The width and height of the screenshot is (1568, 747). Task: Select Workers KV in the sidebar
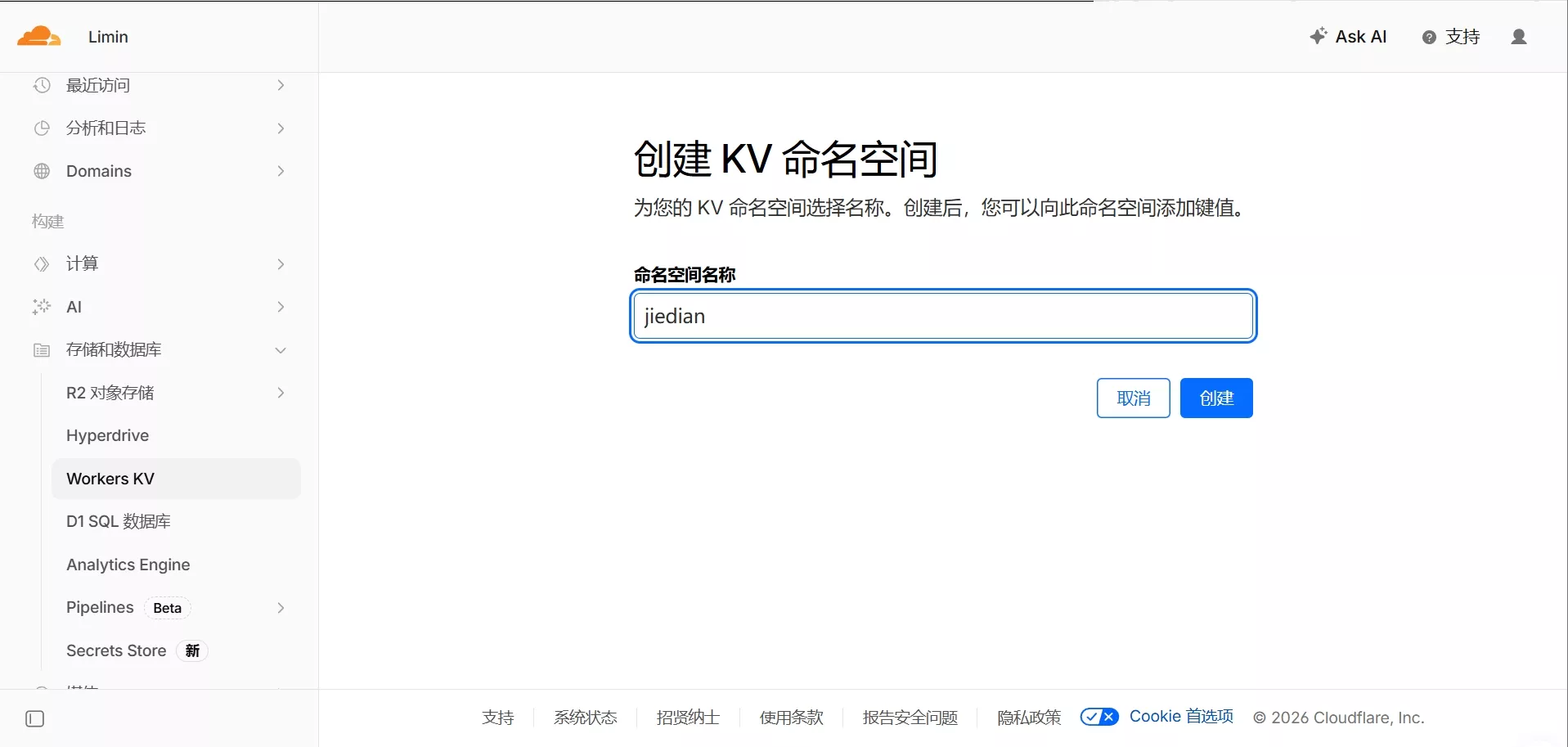176,479
